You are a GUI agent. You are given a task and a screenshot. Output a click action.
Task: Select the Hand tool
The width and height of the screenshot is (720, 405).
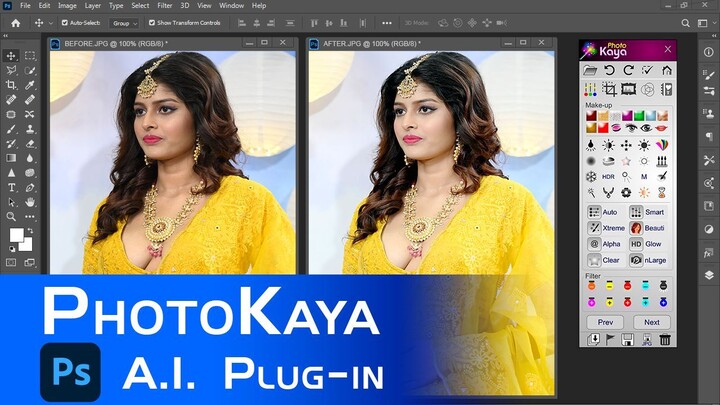[x=30, y=202]
